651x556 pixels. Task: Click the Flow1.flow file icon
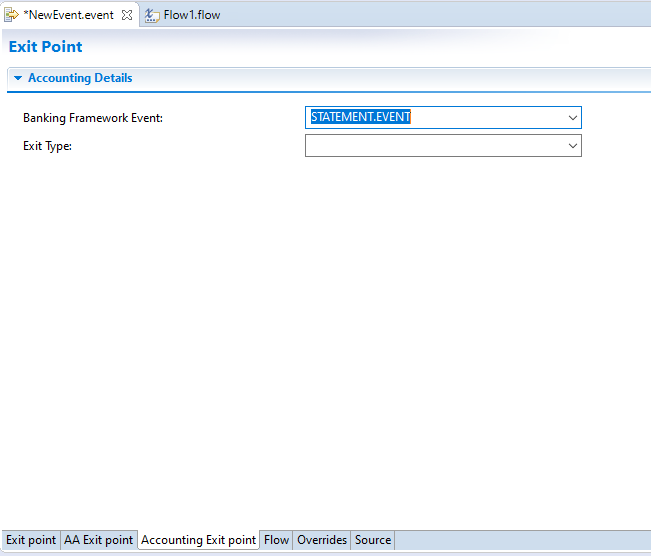pyautogui.click(x=152, y=15)
